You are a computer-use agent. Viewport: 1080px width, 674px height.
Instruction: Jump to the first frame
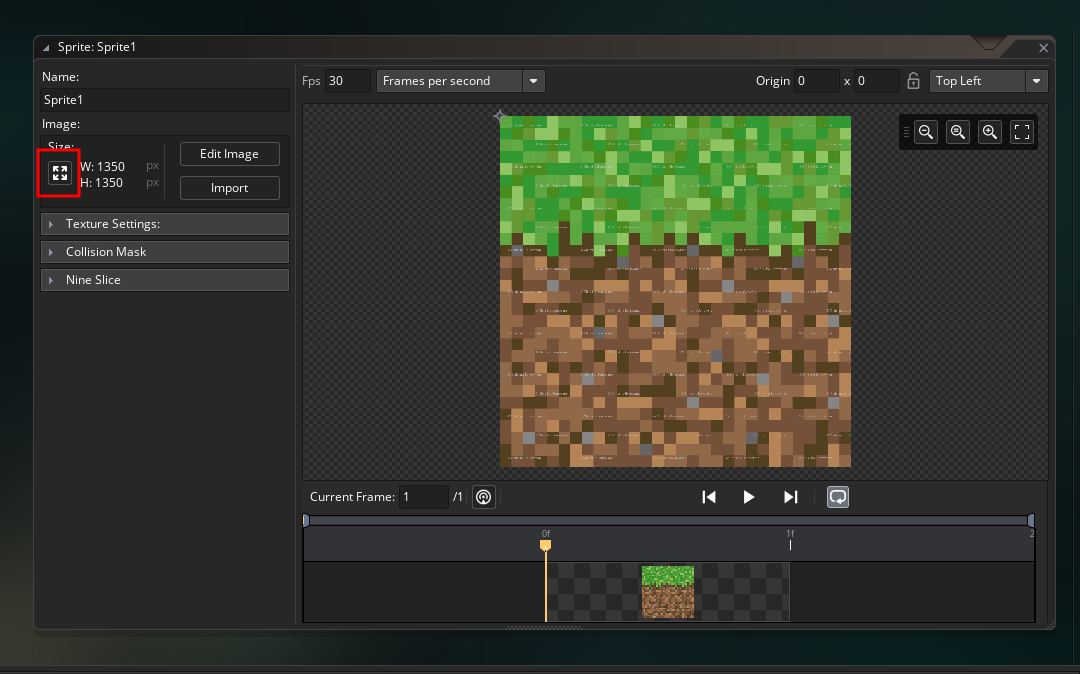(709, 497)
